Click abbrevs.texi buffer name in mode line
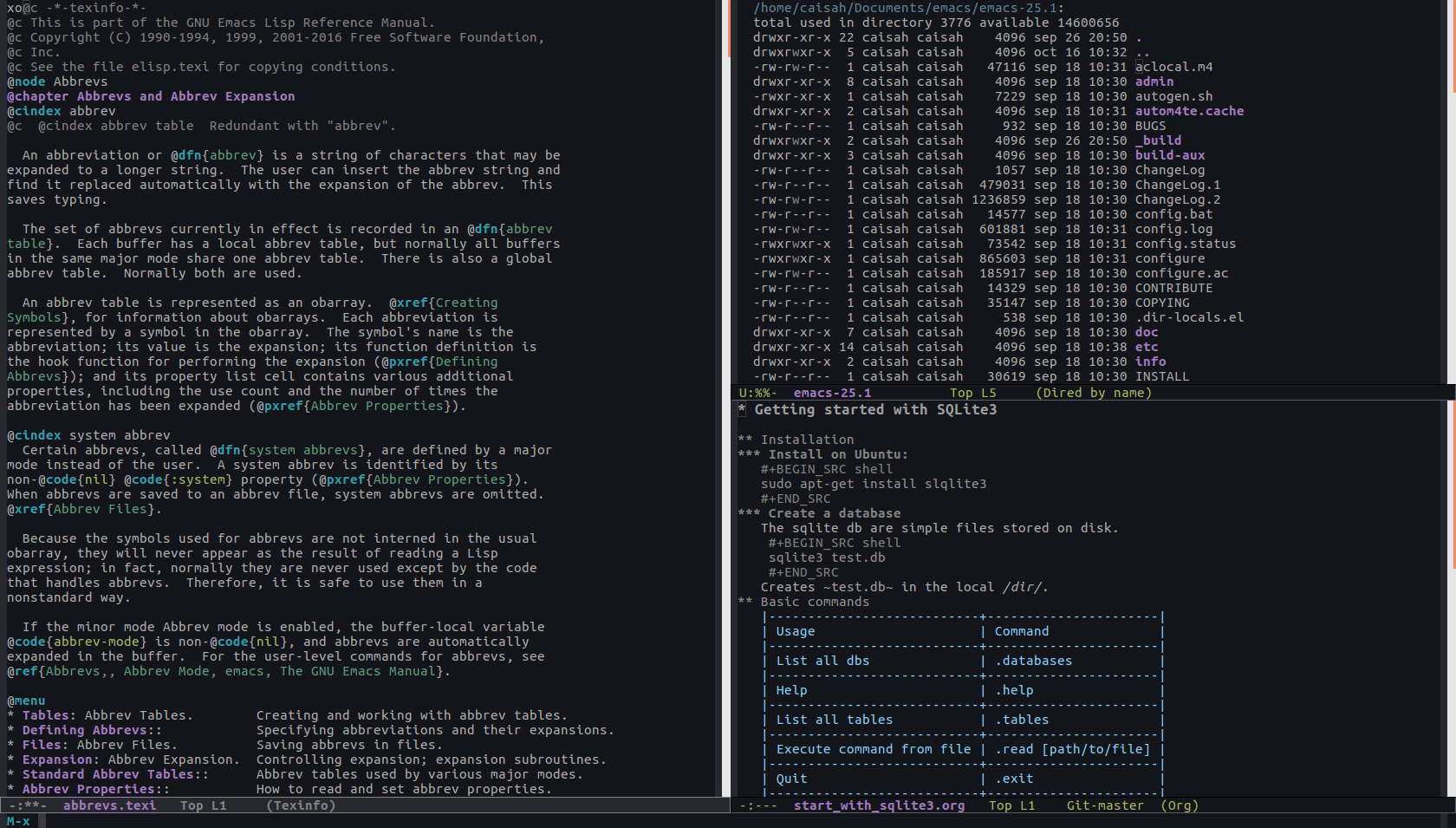 click(109, 805)
